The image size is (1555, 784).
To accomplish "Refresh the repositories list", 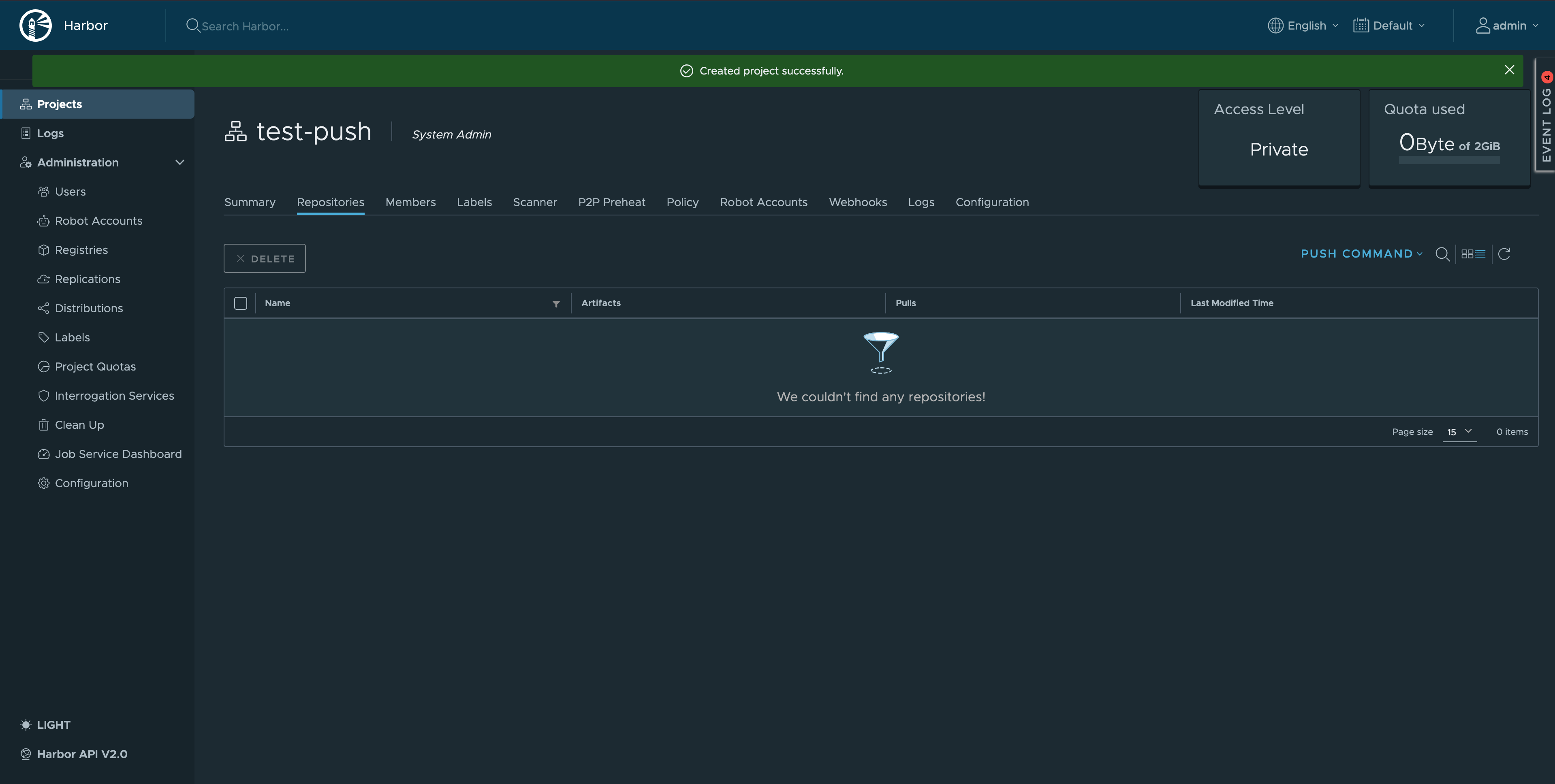I will [x=1504, y=254].
